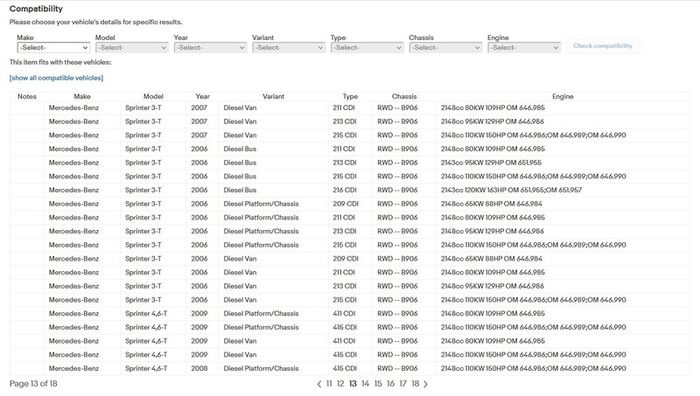Go to page 17
The width and height of the screenshot is (700, 396).
point(403,383)
